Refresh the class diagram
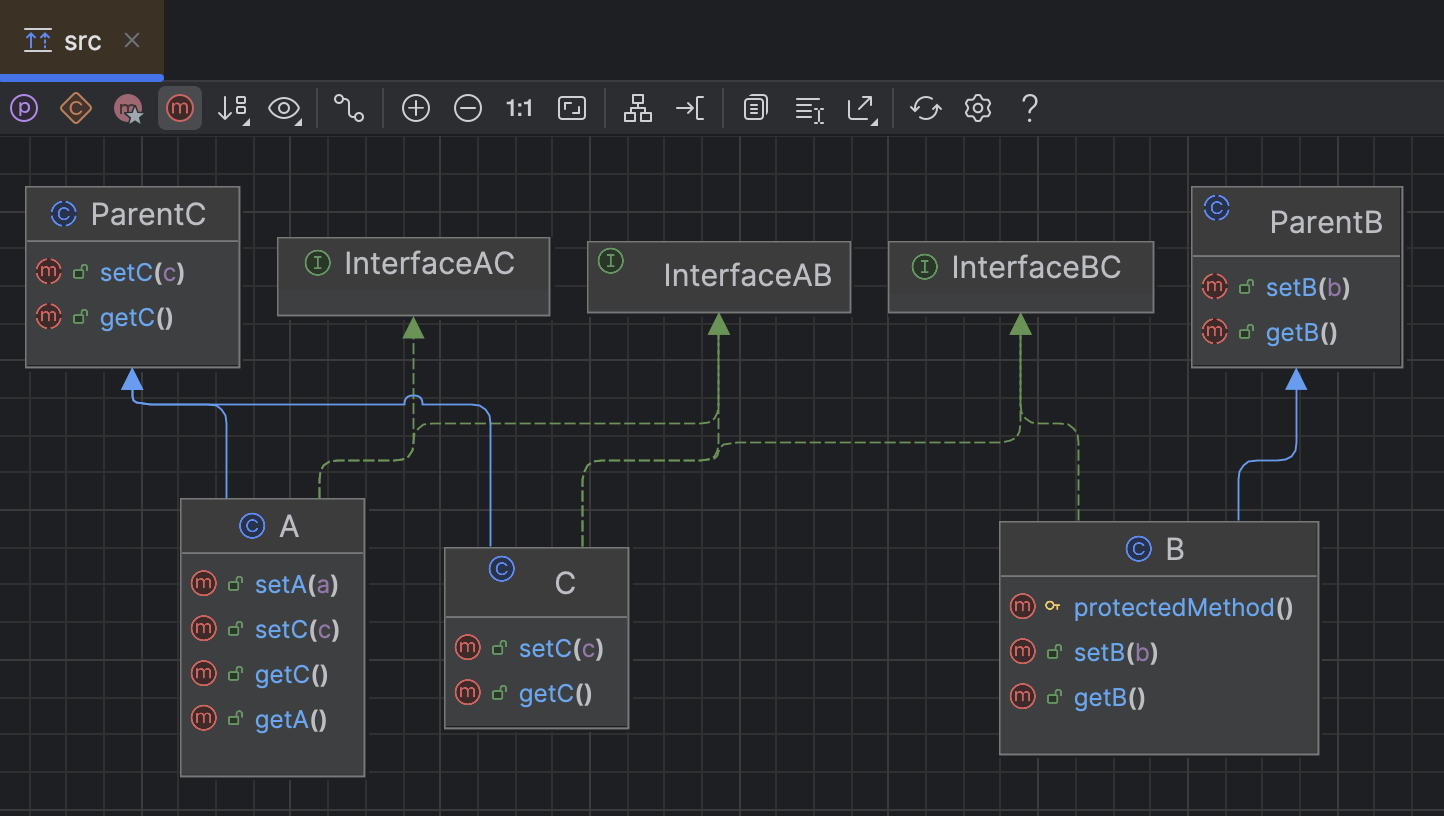 coord(925,108)
